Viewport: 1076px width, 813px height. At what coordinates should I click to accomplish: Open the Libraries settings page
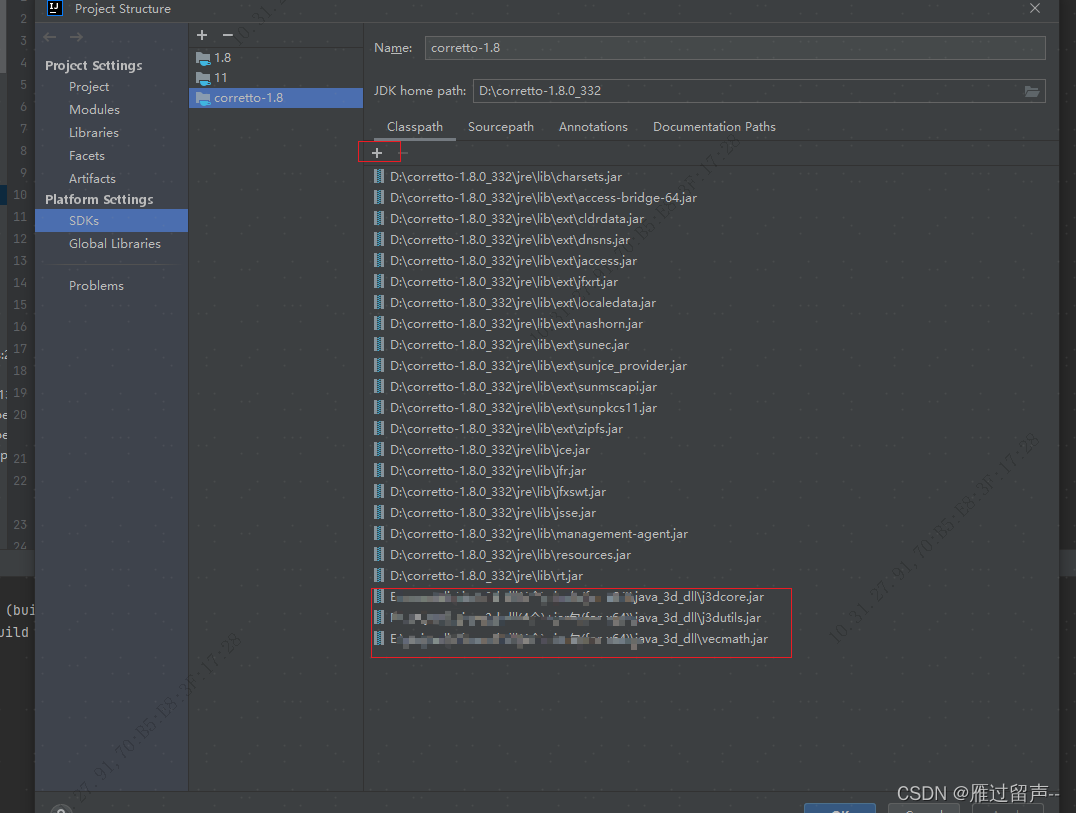(93, 132)
